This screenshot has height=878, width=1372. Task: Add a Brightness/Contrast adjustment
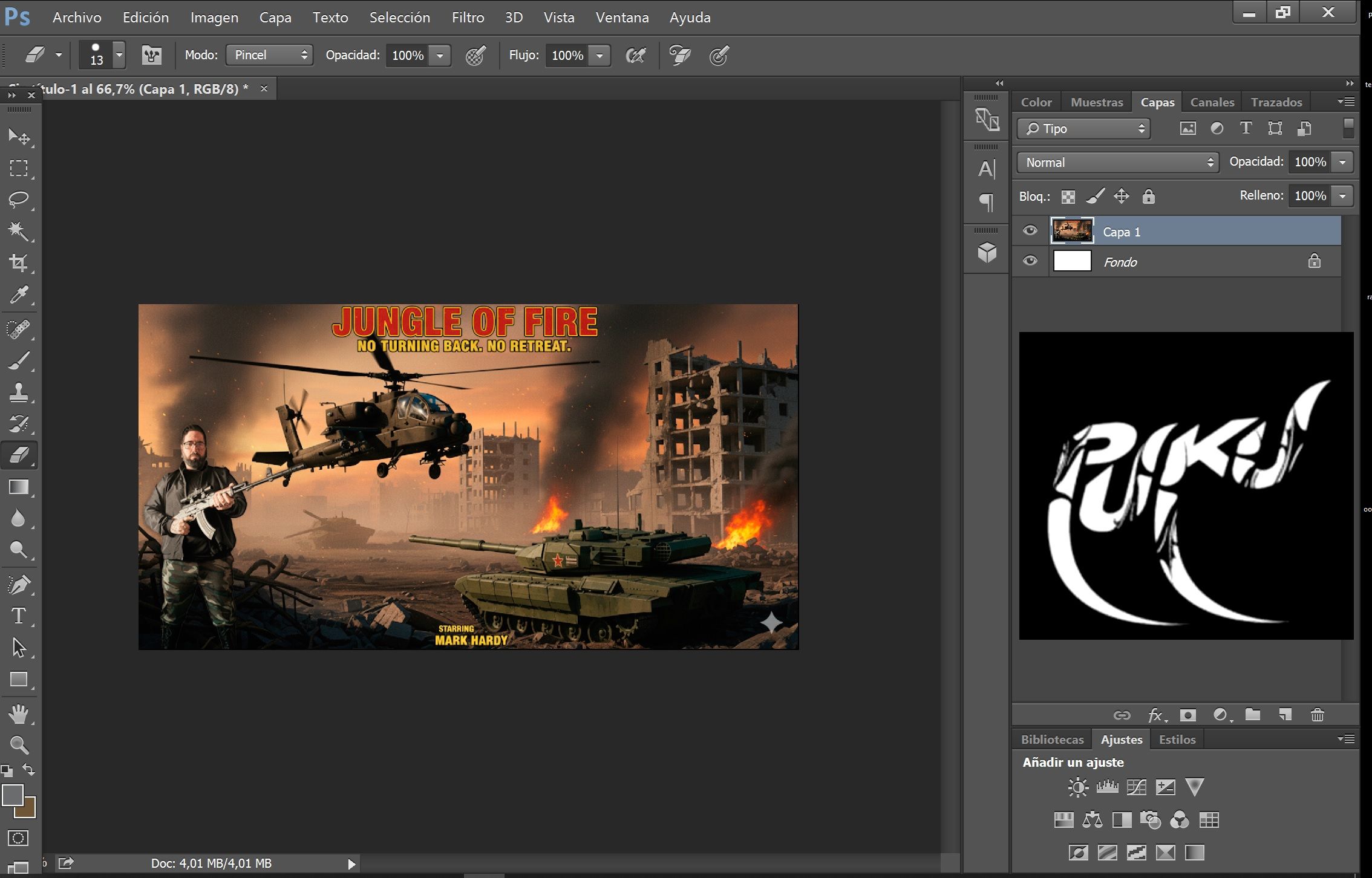(x=1078, y=787)
